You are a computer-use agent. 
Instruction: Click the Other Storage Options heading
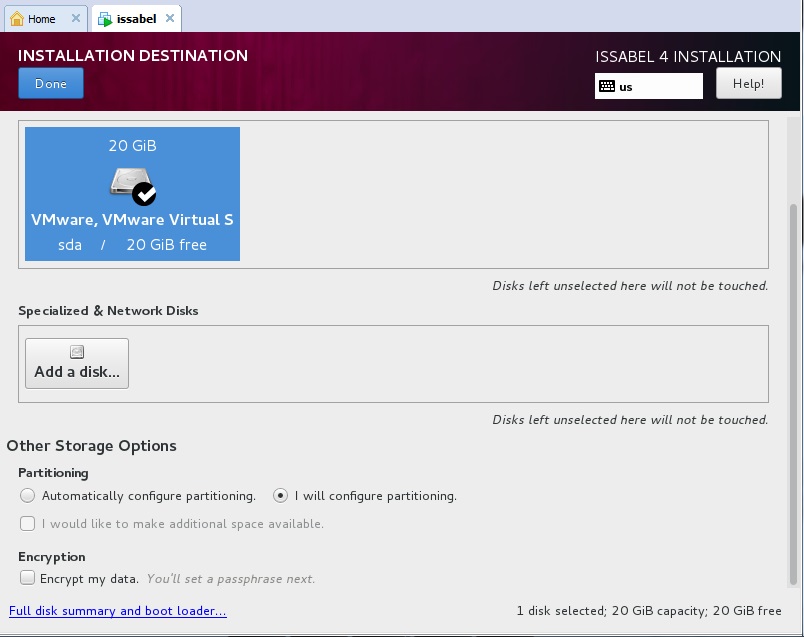[91, 446]
